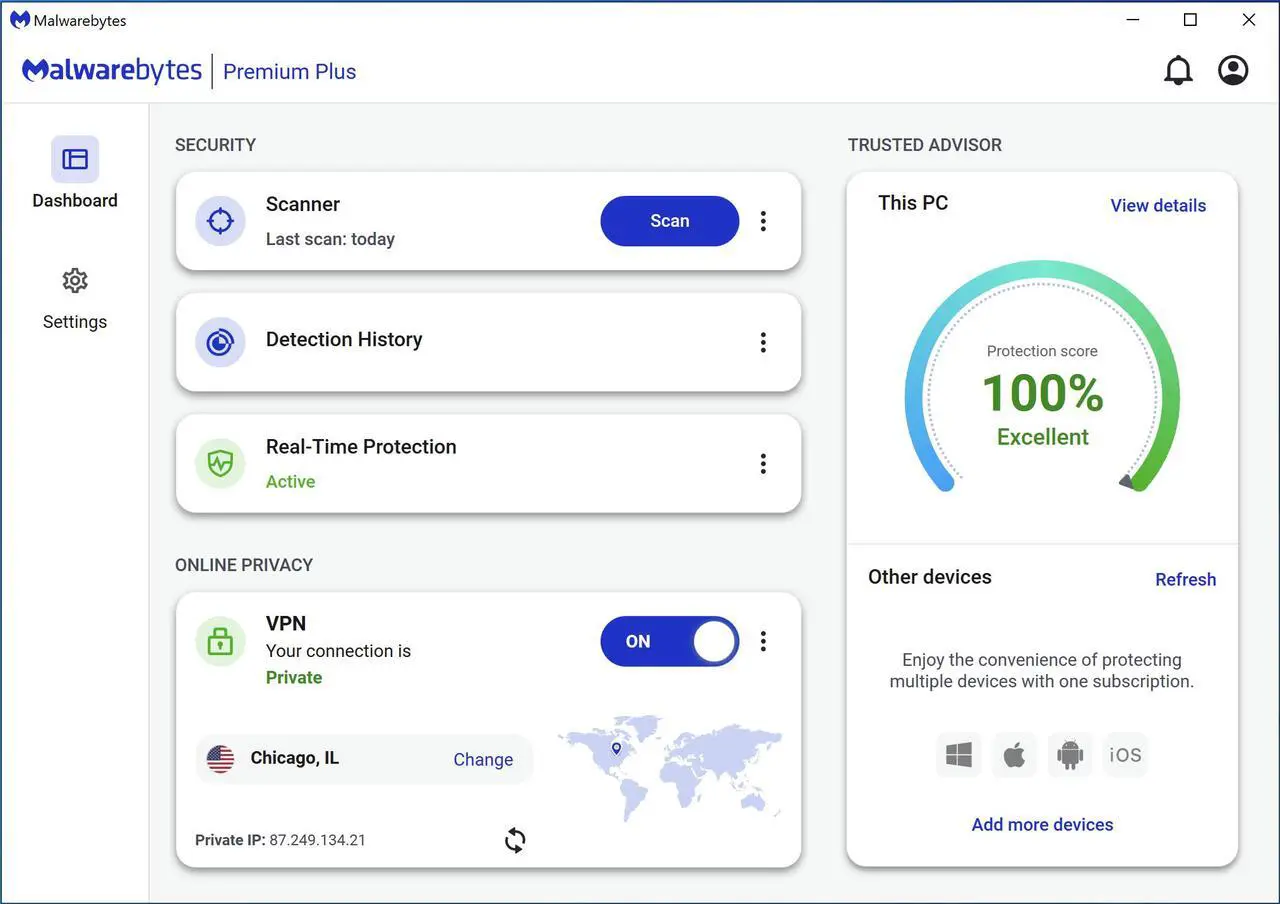Click the refresh icon next to Private IP
The height and width of the screenshot is (904, 1280).
[x=514, y=840]
